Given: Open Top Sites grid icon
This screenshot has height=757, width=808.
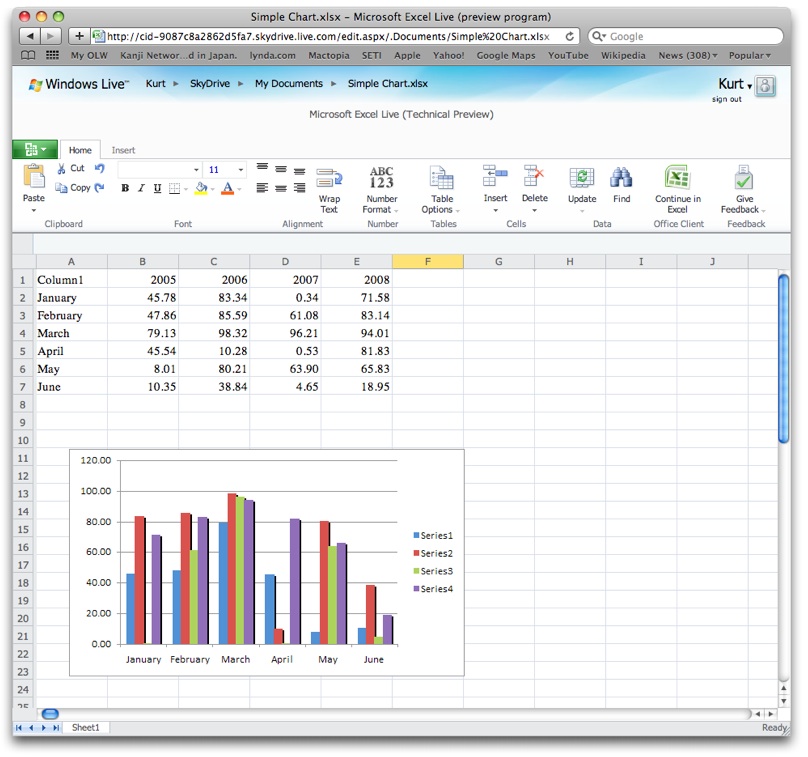Looking at the screenshot, I should click(x=52, y=55).
